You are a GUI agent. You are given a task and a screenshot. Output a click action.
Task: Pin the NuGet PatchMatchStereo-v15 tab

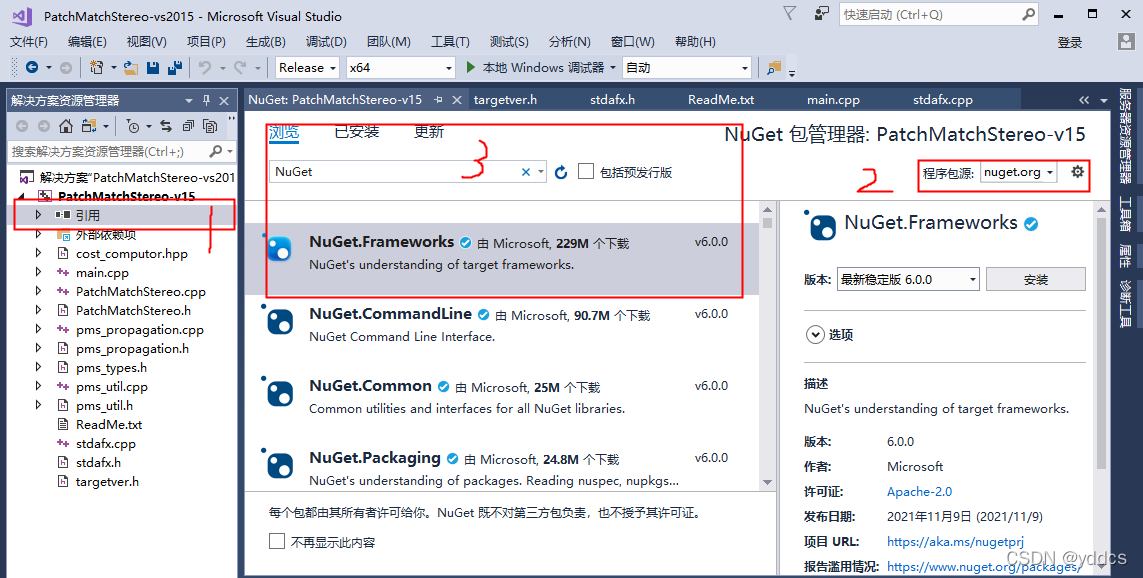click(438, 100)
